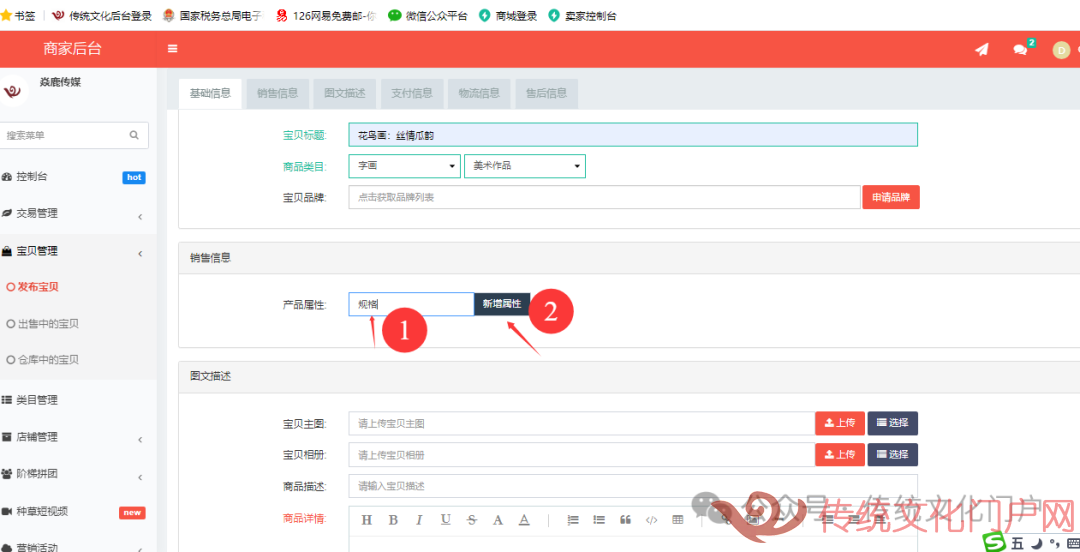Focus the 产品属性 input field
The image size is (1080, 552).
pyautogui.click(x=411, y=304)
